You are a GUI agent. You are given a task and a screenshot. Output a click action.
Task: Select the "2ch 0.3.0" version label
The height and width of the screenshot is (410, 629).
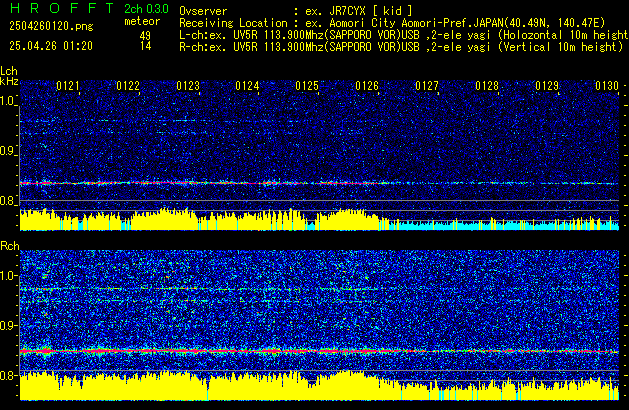coord(146,9)
